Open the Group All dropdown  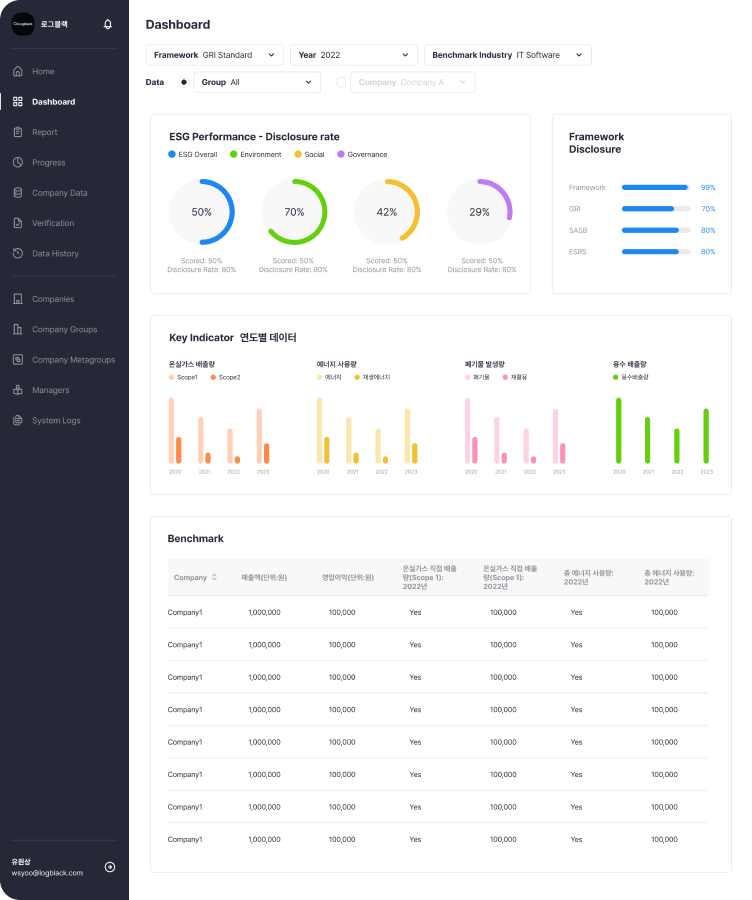pyautogui.click(x=257, y=82)
